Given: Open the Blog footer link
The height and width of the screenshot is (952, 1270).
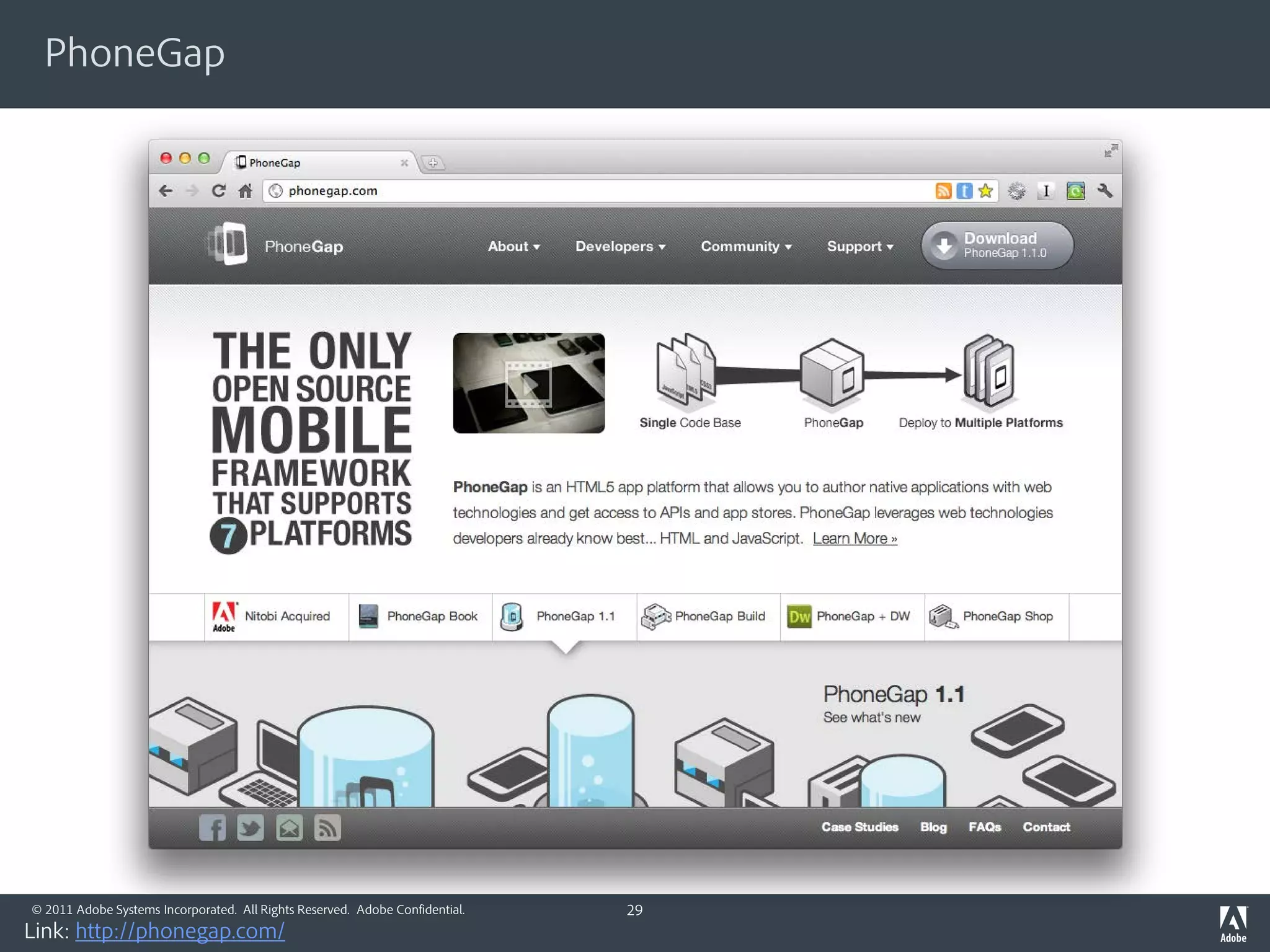Looking at the screenshot, I should [x=933, y=827].
